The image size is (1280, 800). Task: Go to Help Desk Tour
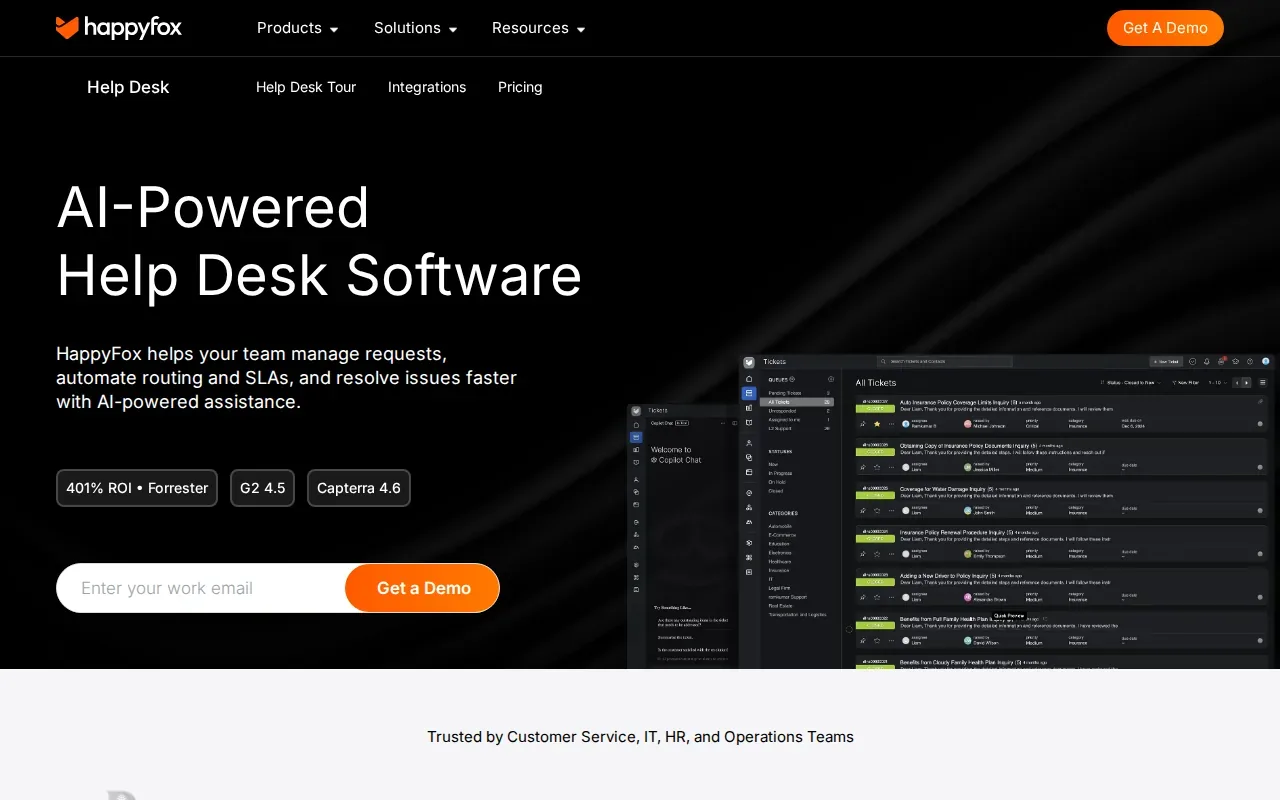(306, 87)
